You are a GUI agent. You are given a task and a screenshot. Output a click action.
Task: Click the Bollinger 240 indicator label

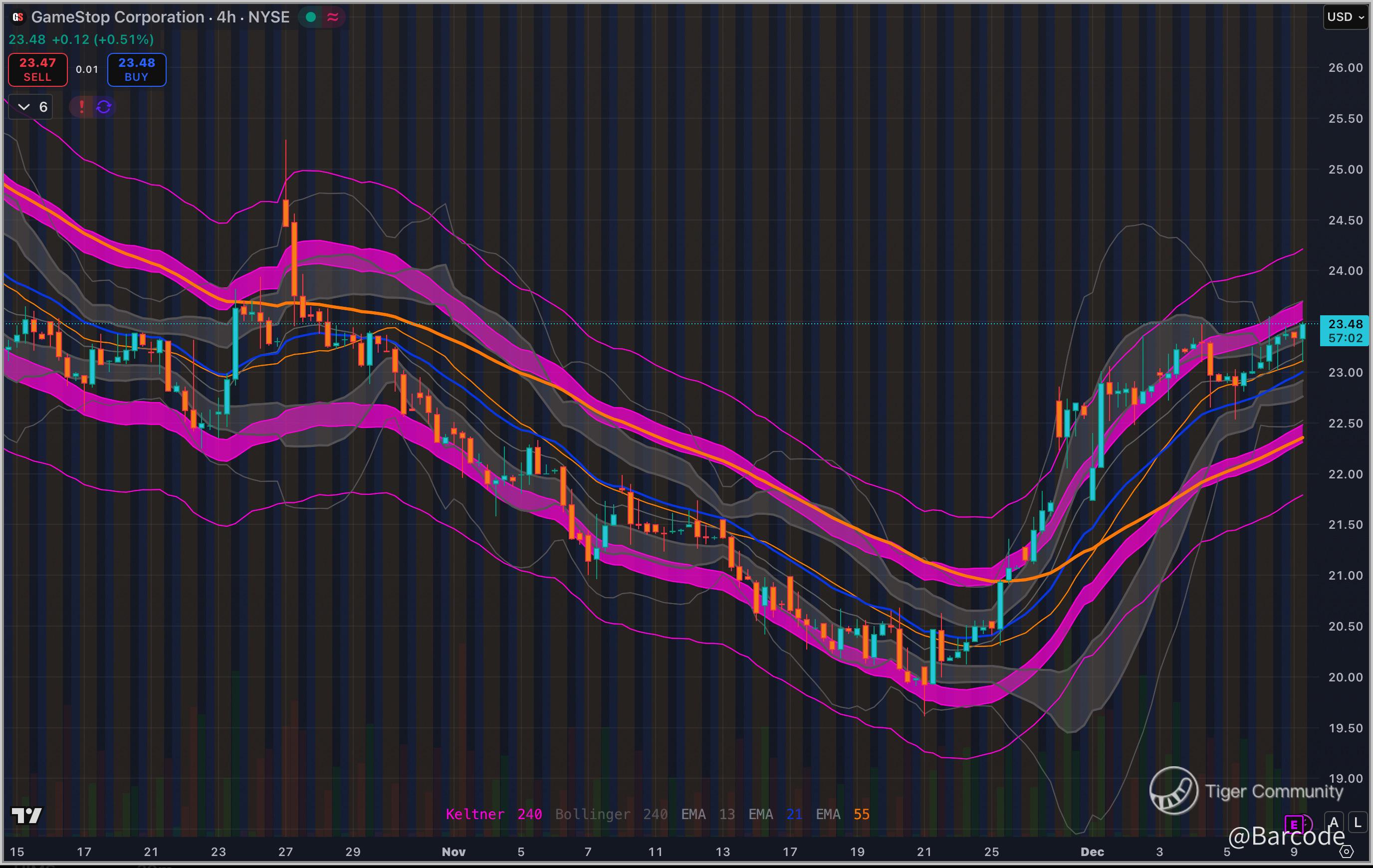point(611,815)
